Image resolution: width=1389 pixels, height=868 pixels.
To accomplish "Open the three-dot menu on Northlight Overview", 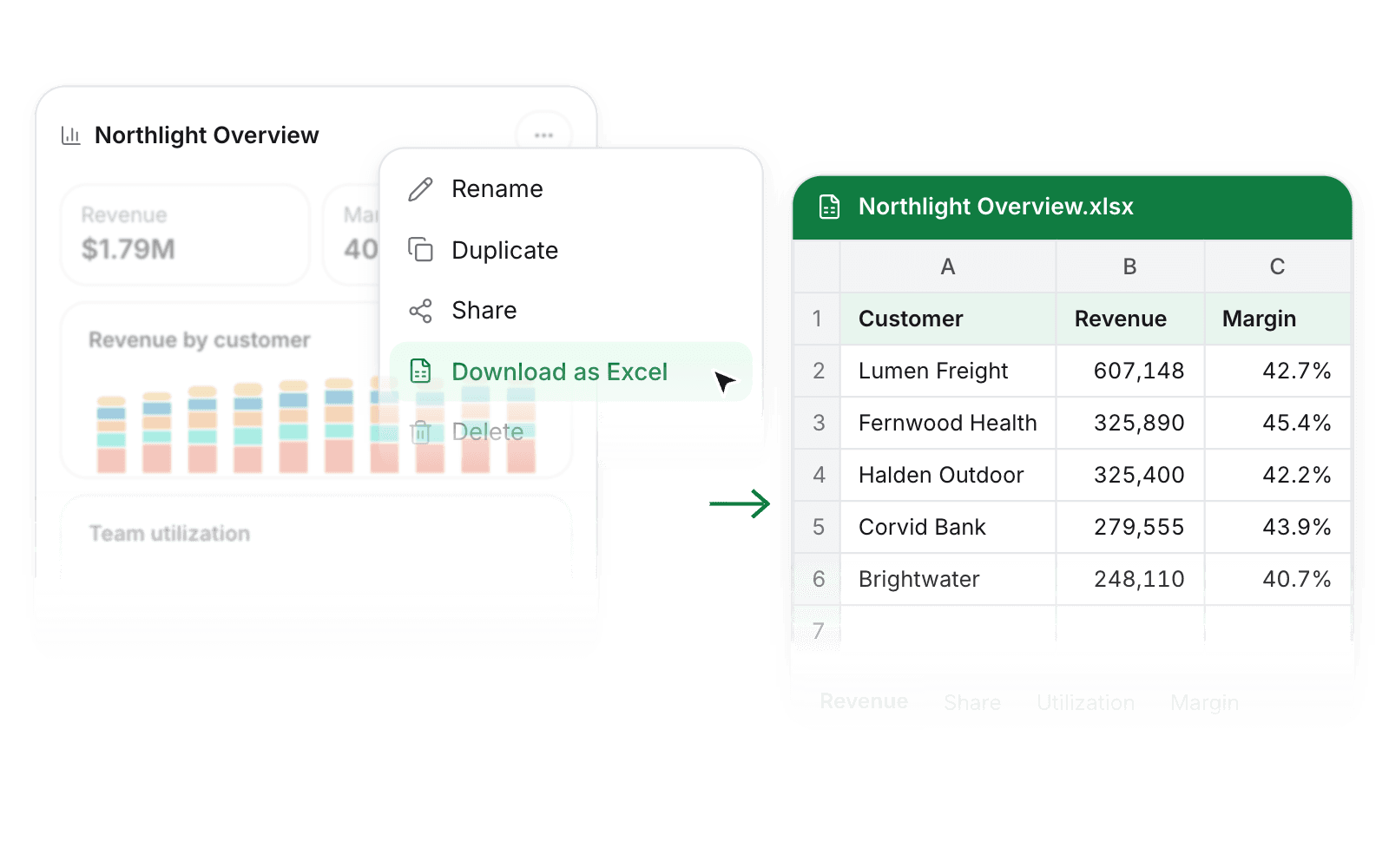I will click(x=543, y=135).
